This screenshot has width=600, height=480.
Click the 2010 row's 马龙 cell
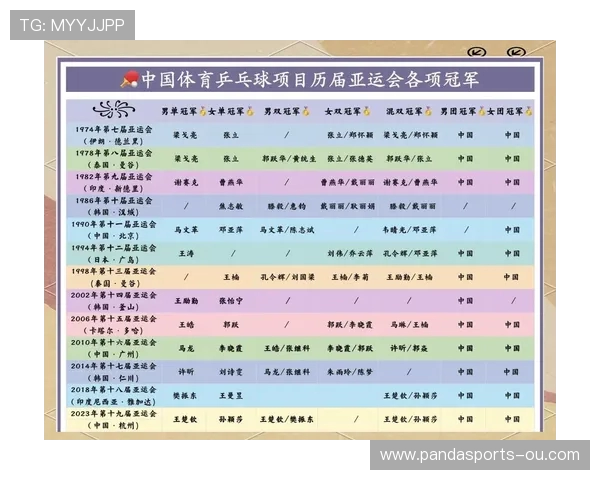[x=185, y=348]
